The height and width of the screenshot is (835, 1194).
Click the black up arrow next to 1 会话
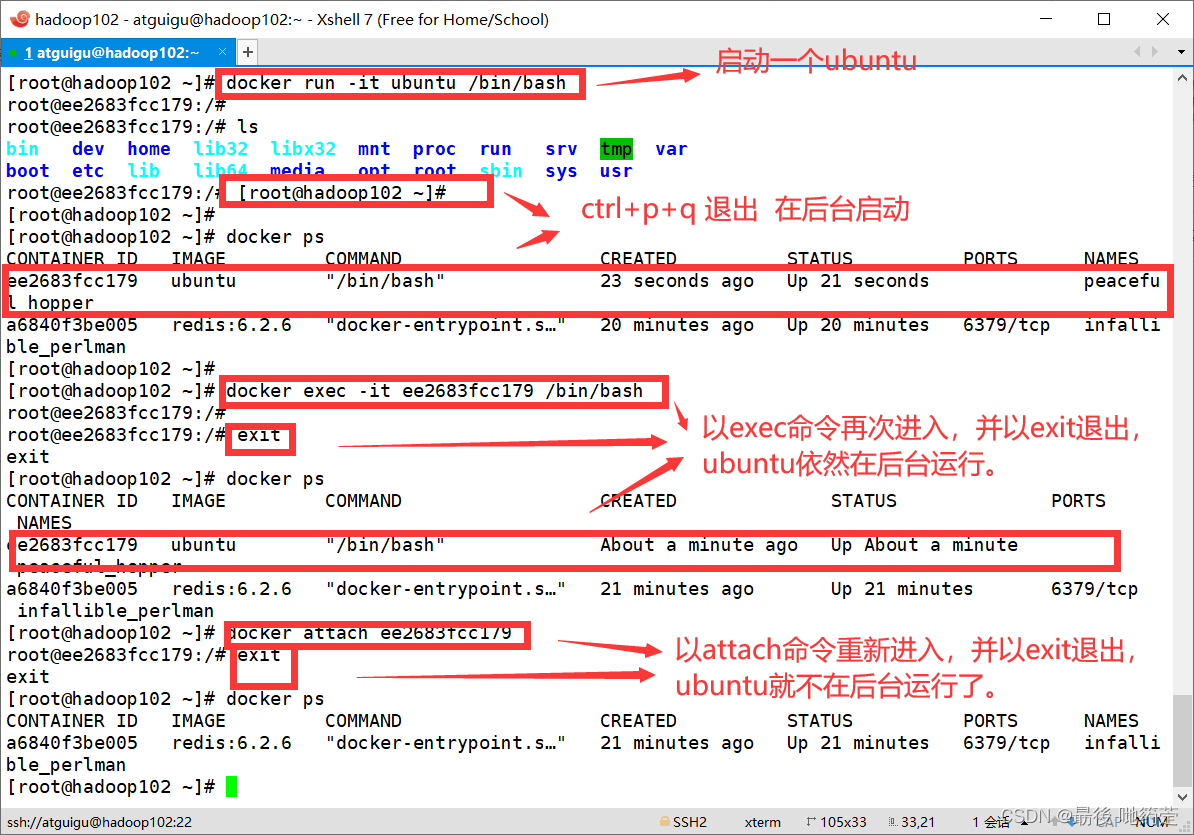[x=1024, y=822]
